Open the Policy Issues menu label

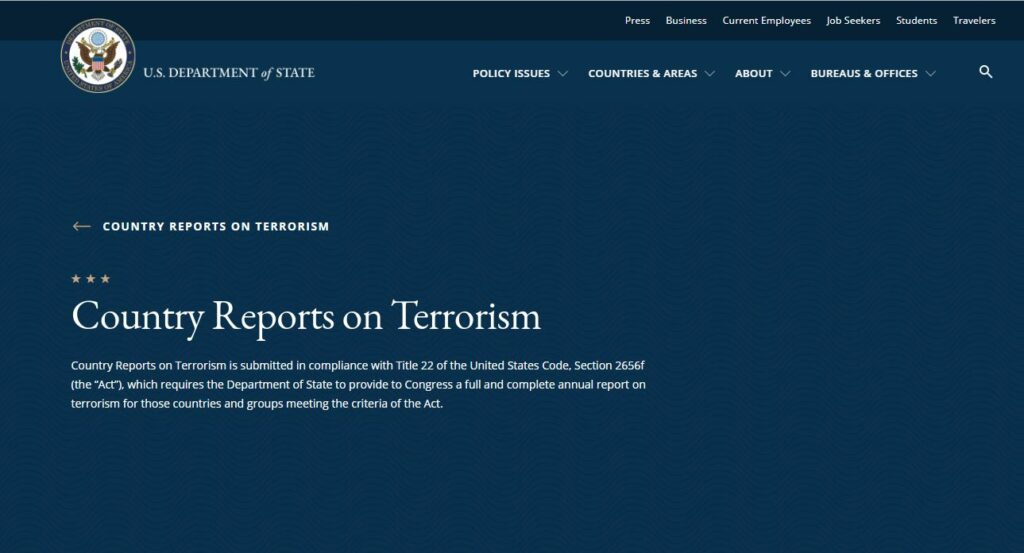(x=511, y=73)
